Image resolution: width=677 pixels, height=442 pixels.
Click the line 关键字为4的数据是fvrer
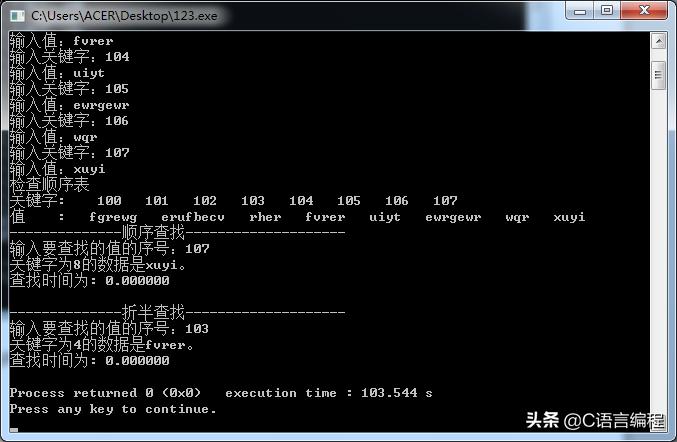coord(101,344)
